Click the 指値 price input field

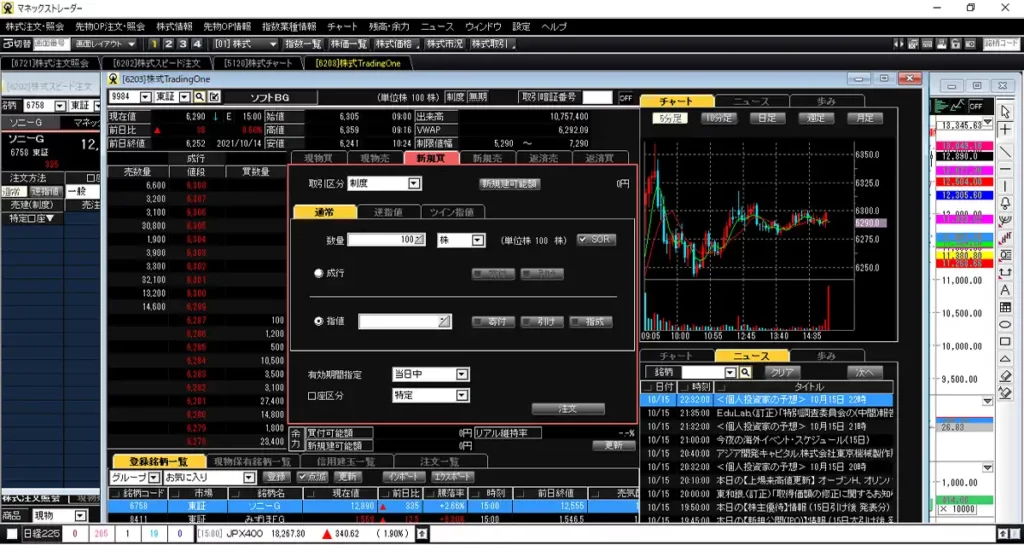(x=398, y=321)
